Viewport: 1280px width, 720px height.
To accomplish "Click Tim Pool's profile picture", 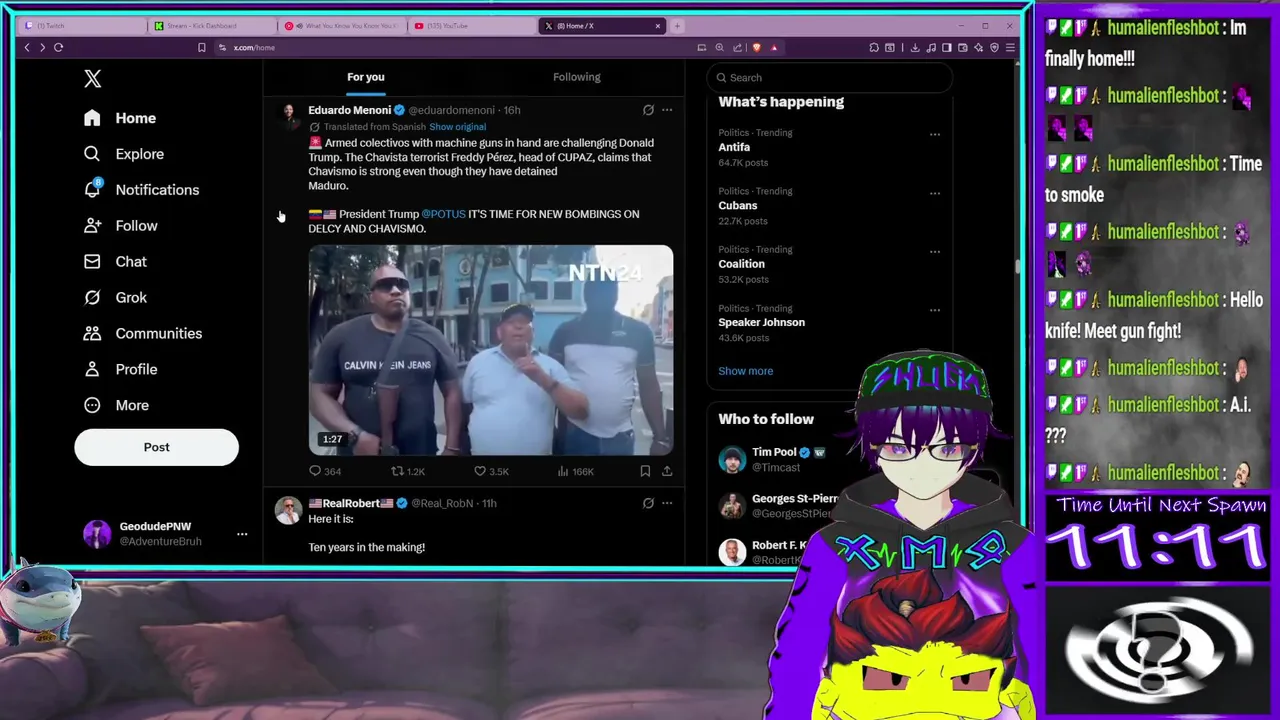I will point(732,460).
